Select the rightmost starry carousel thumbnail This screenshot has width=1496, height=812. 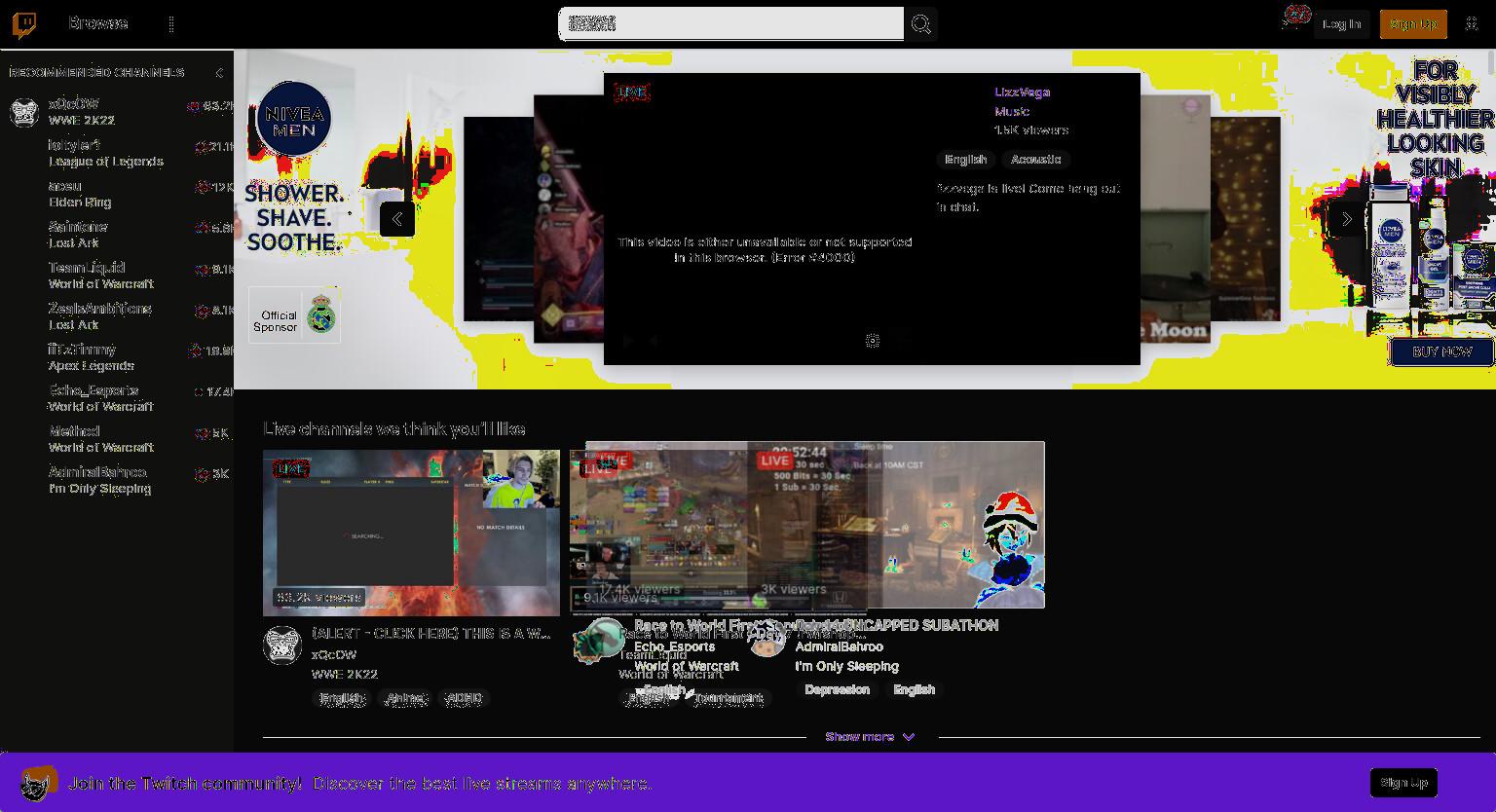1246,219
